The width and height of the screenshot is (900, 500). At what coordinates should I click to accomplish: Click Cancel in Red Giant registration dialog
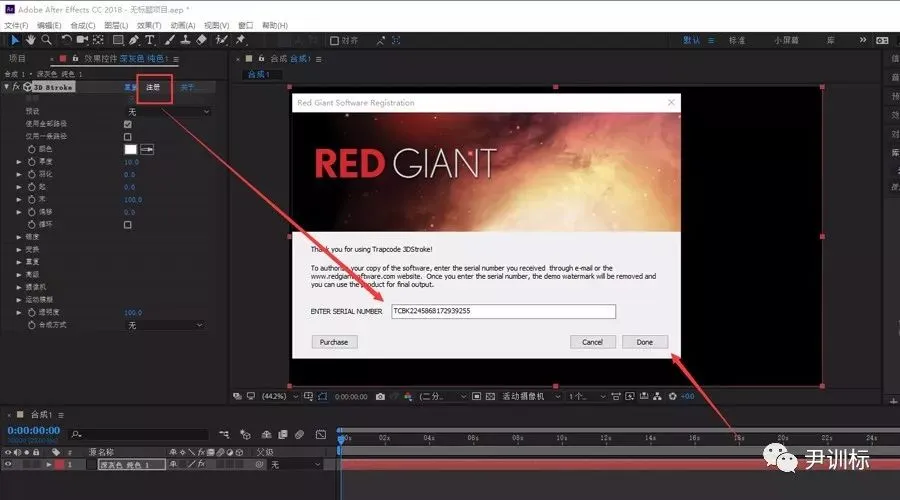pos(592,342)
